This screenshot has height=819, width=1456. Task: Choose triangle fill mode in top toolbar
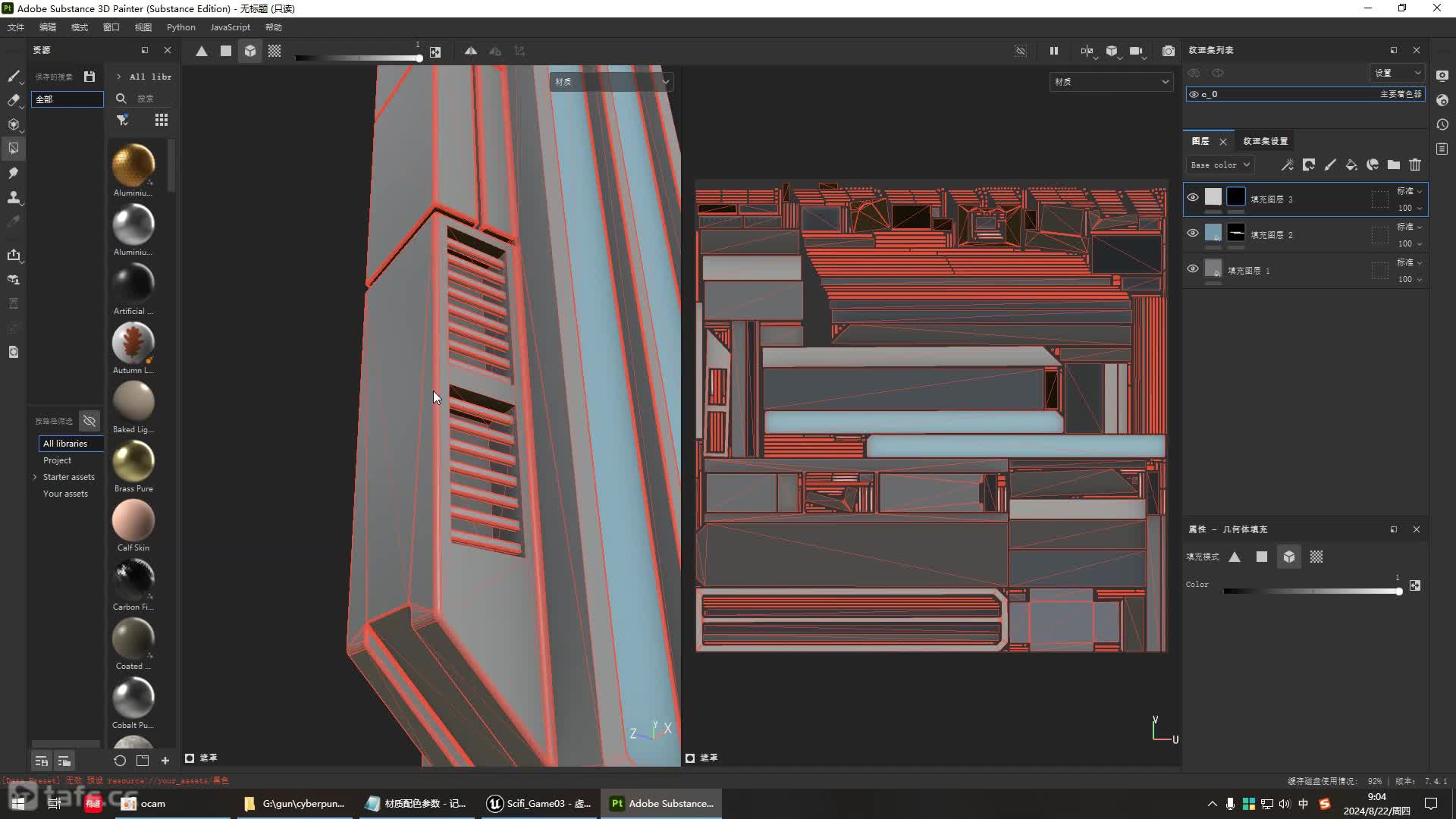202,51
